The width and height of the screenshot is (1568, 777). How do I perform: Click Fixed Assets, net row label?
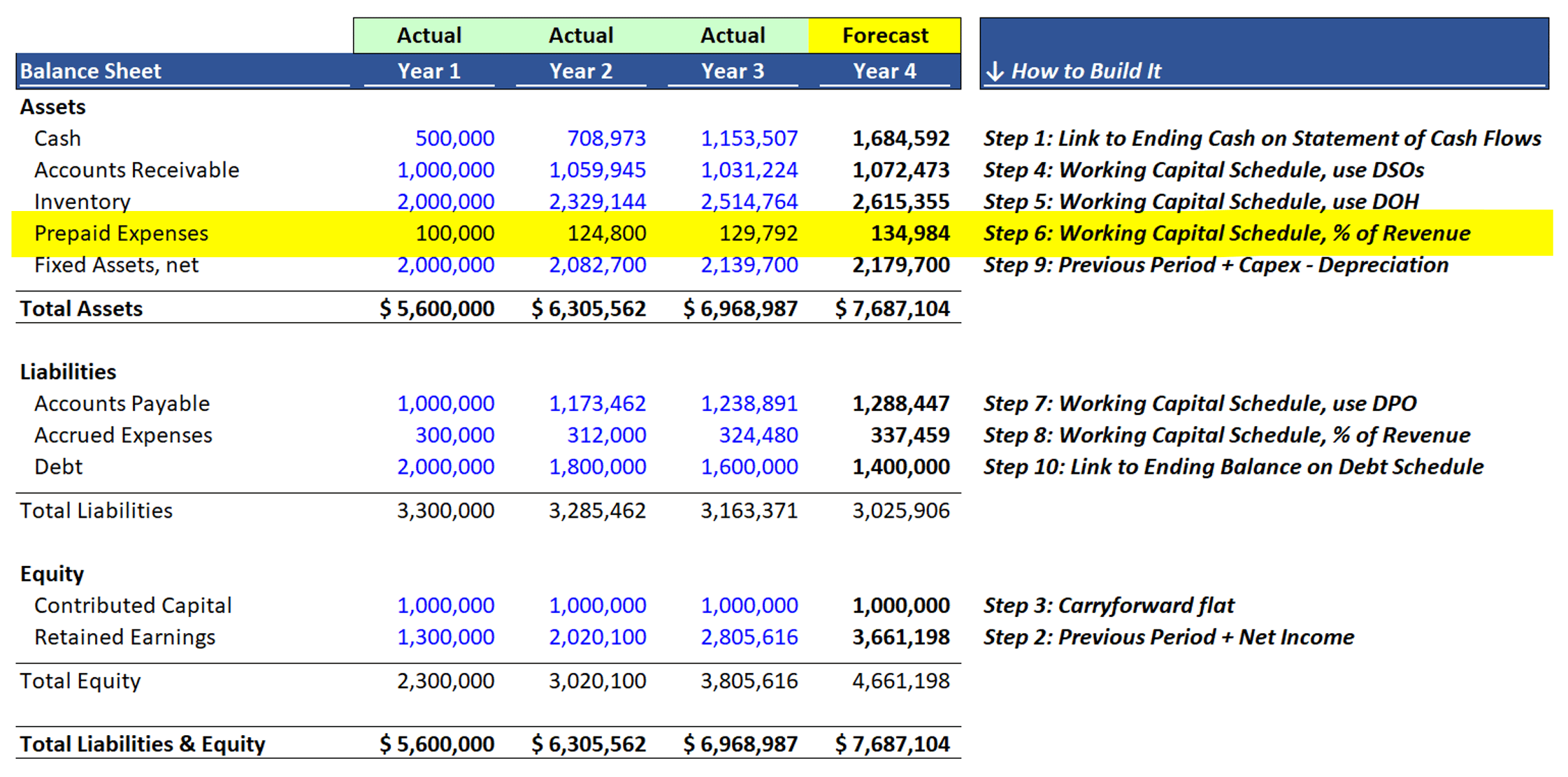pos(116,265)
